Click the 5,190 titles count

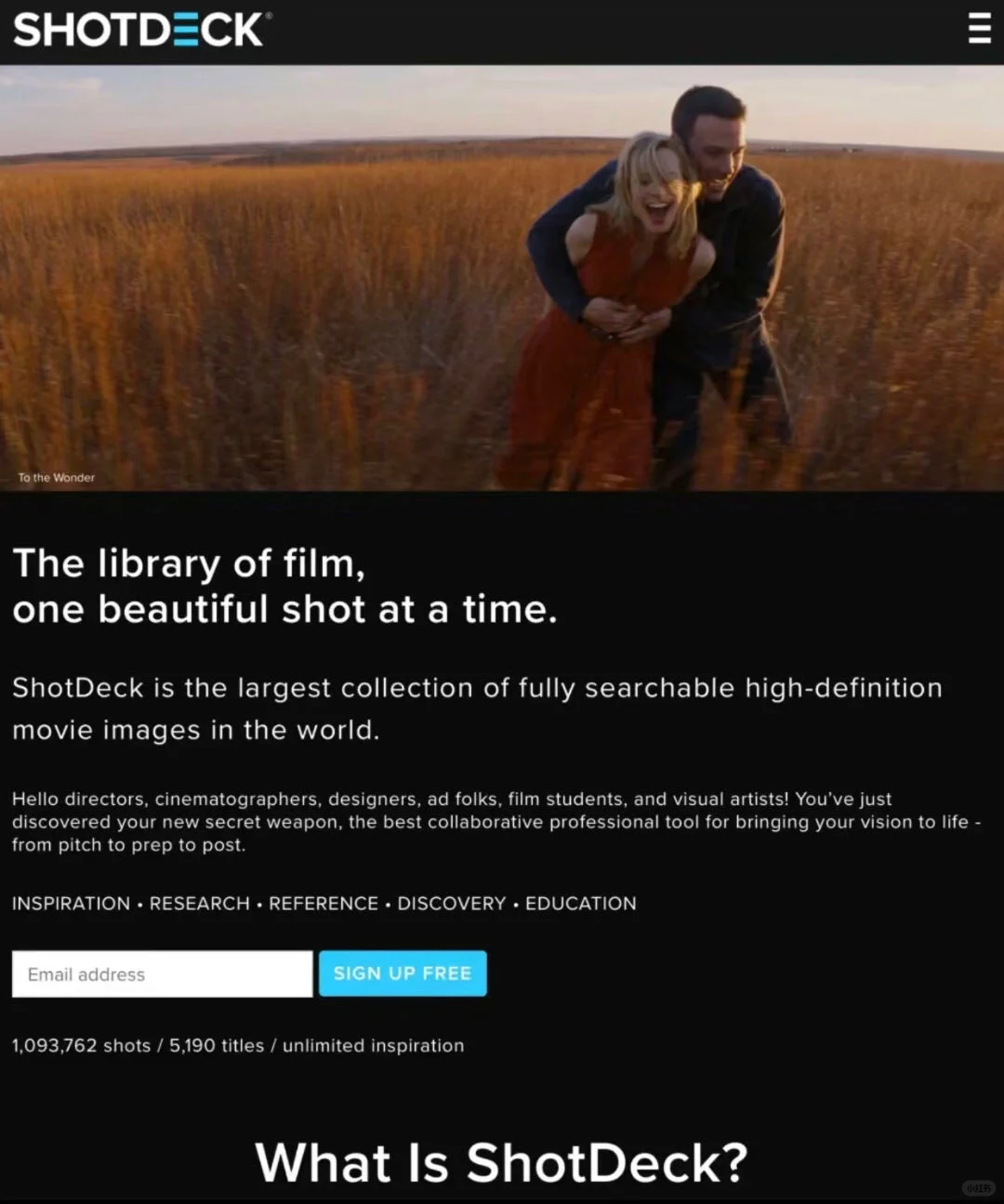pos(217,1046)
